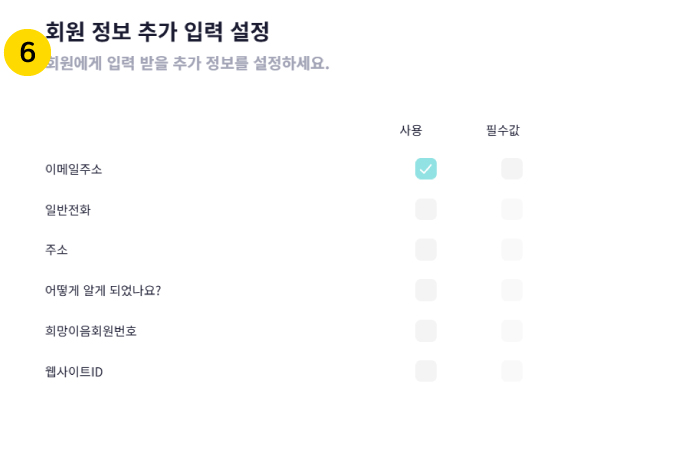Click the yellow number 6 badge

[27, 52]
